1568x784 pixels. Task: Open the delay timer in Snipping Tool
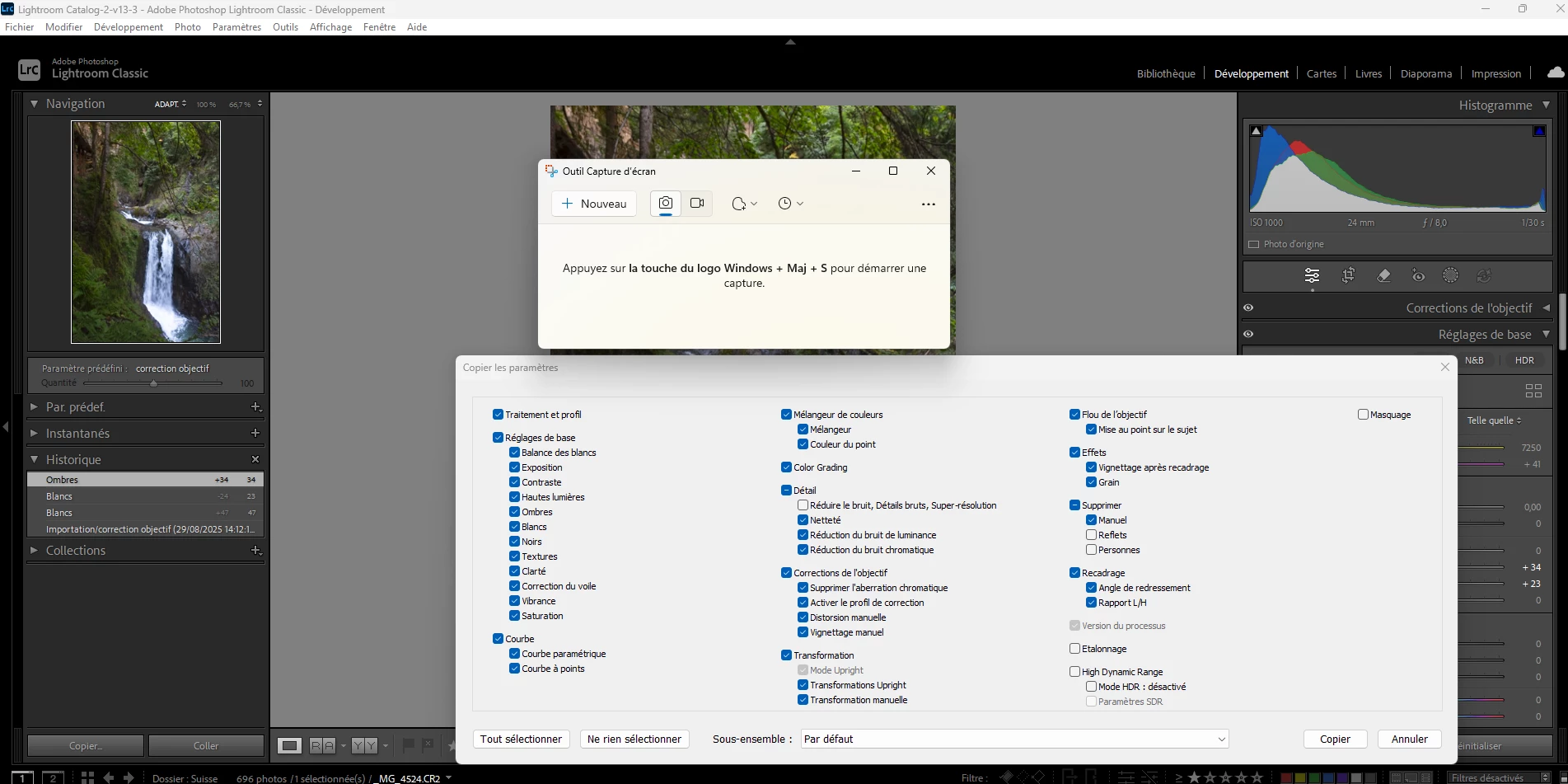click(x=790, y=204)
